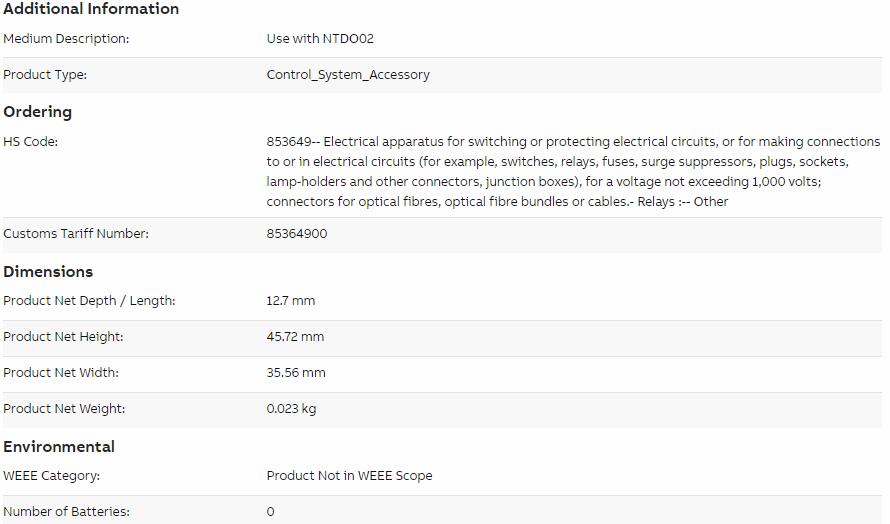This screenshot has height=524, width=890.
Task: Select the 12.7 mm depth value
Action: tap(291, 301)
